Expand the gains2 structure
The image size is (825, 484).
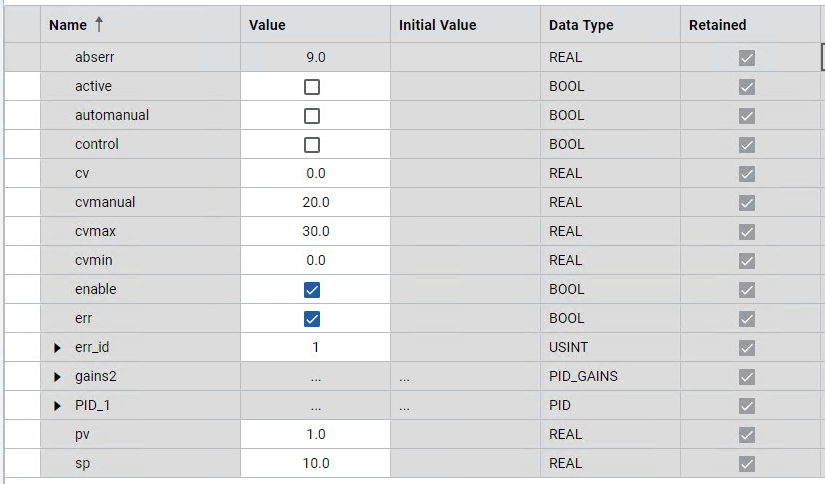57,377
